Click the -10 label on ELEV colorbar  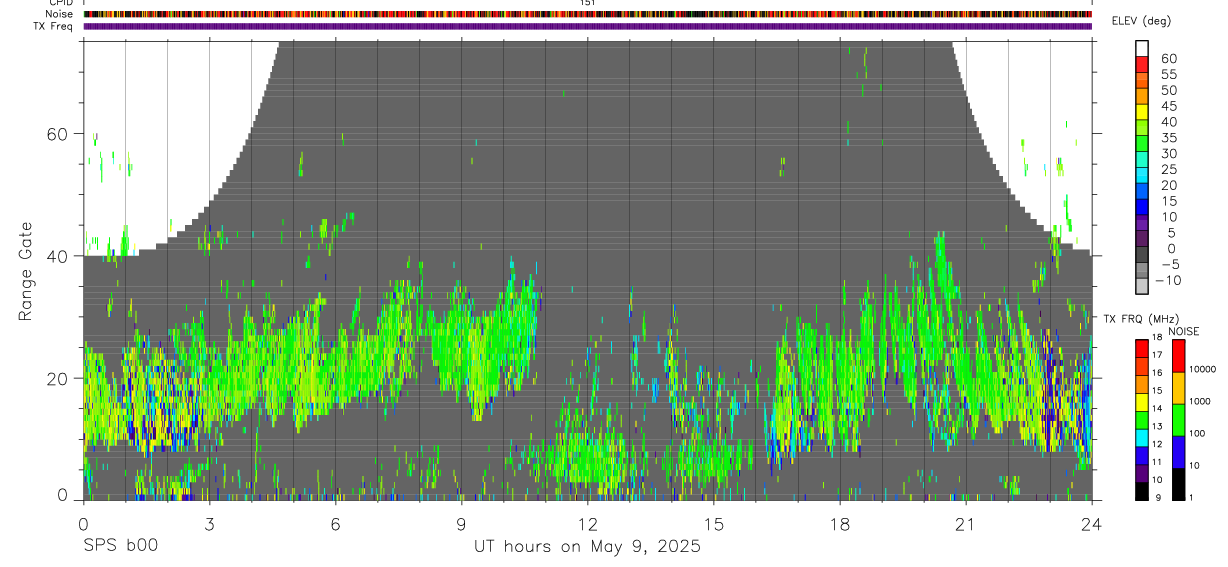click(x=1168, y=281)
